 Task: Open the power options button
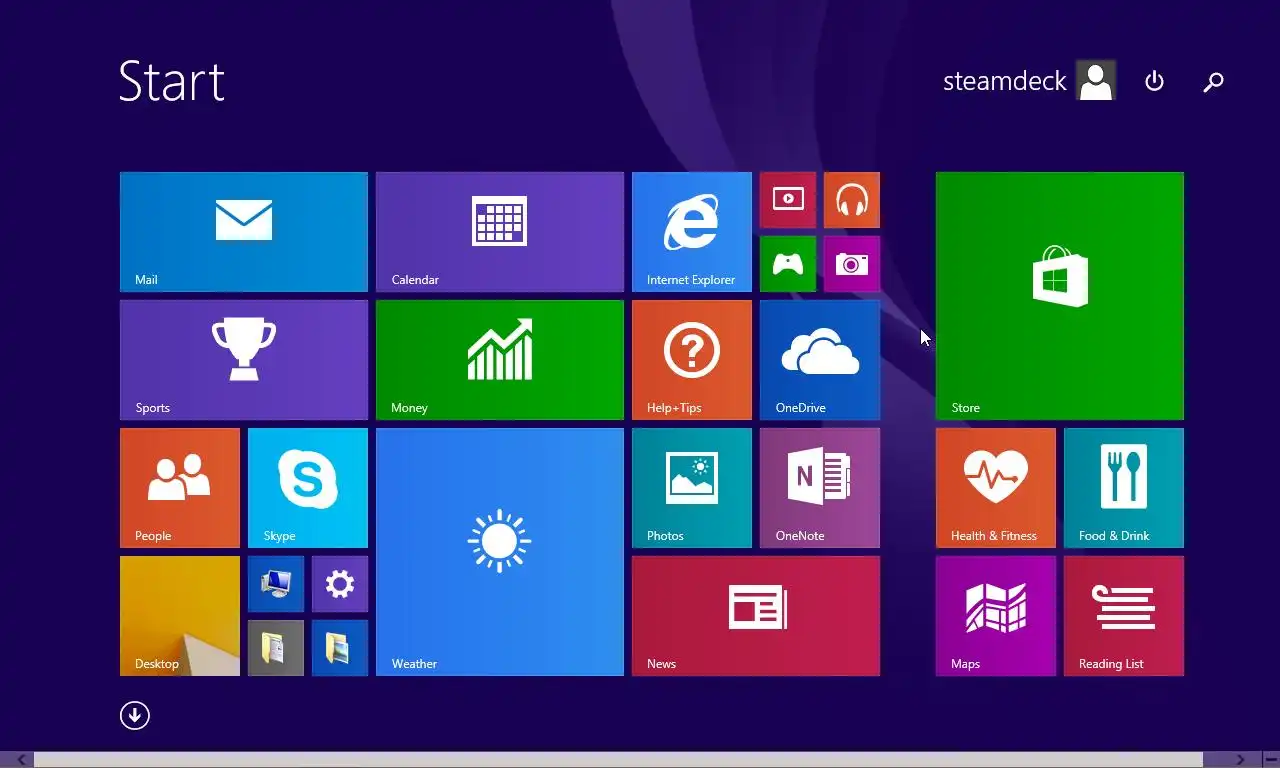(x=1154, y=81)
